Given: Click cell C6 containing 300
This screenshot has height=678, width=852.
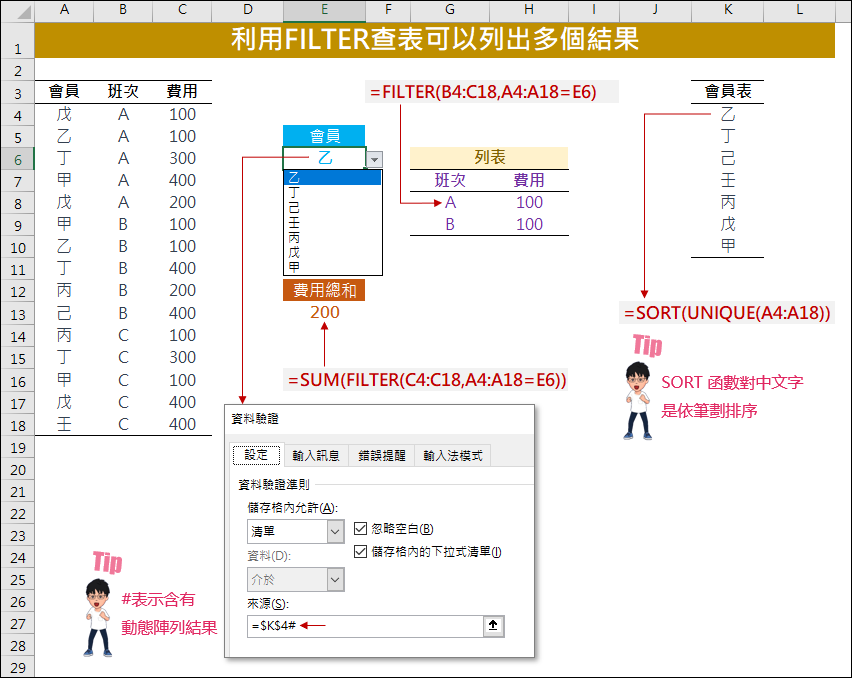Looking at the screenshot, I should tap(182, 158).
